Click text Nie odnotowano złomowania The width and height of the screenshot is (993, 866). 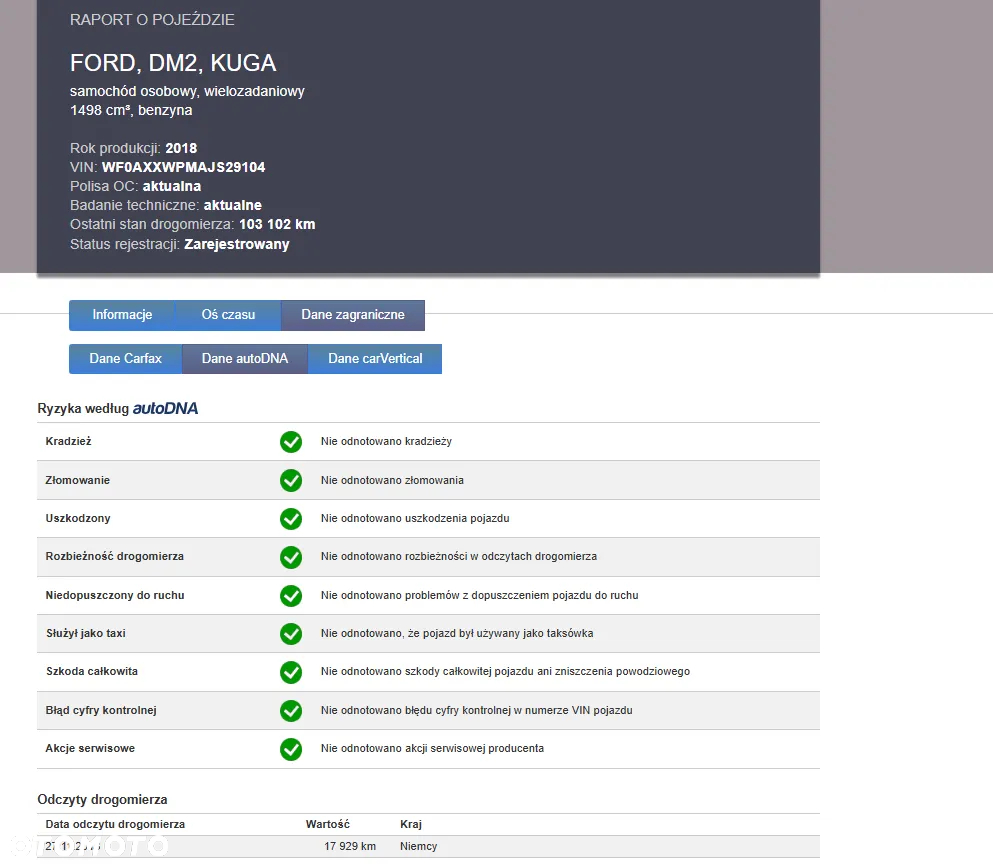click(x=392, y=480)
